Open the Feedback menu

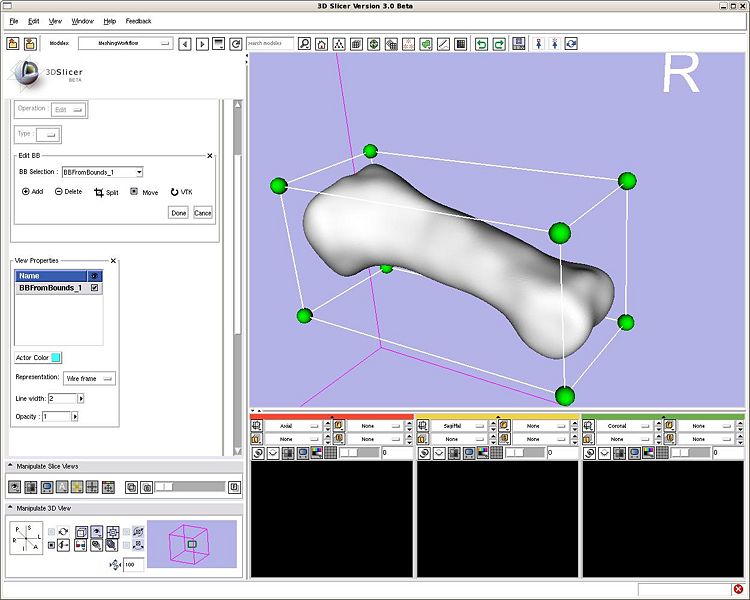click(138, 21)
